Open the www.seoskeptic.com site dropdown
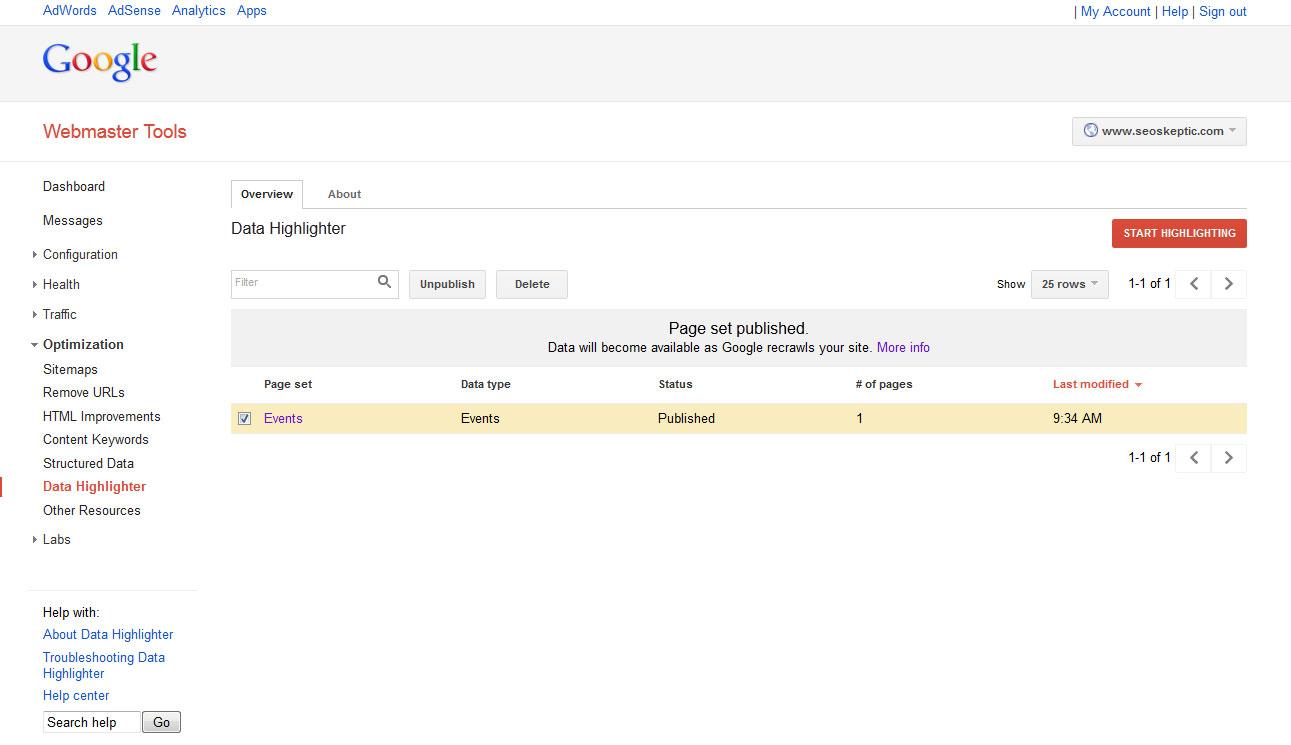Viewport: 1291px width, 745px height. (1159, 131)
